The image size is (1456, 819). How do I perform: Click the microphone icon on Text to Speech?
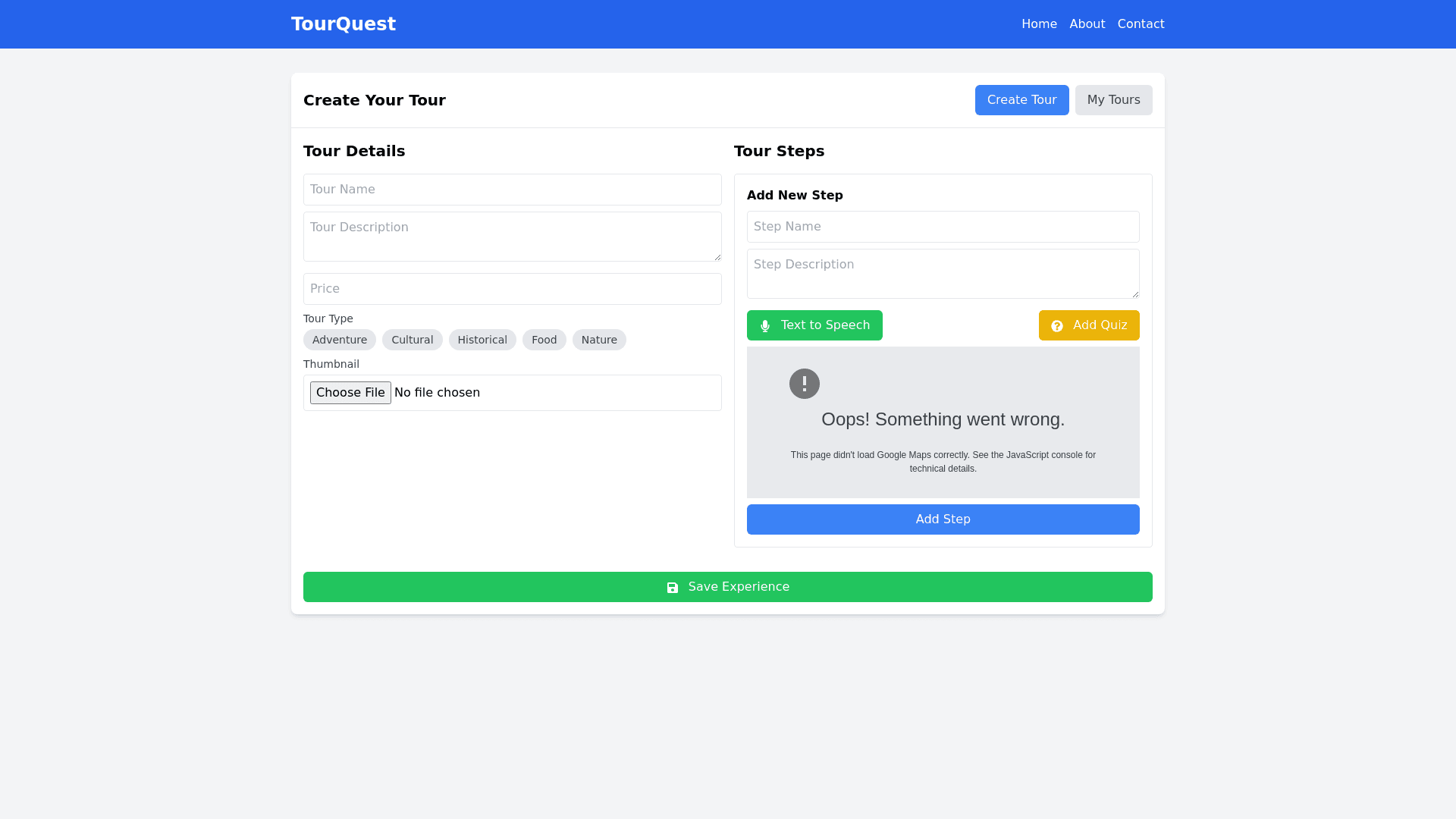[x=765, y=326]
